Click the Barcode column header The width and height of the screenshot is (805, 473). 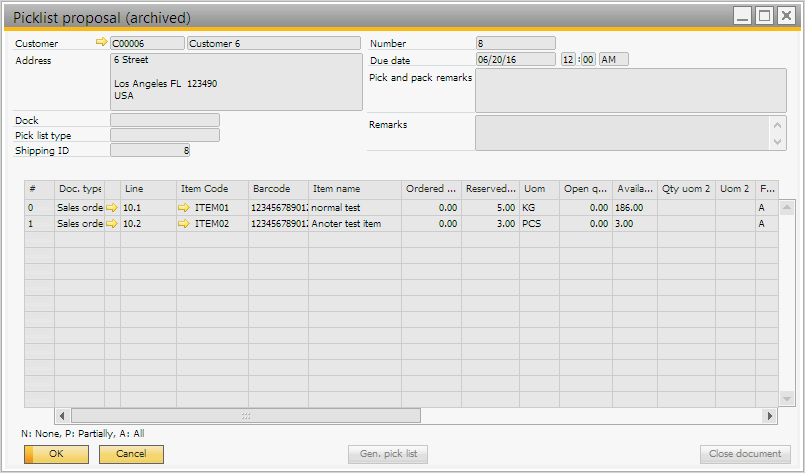pyautogui.click(x=278, y=188)
